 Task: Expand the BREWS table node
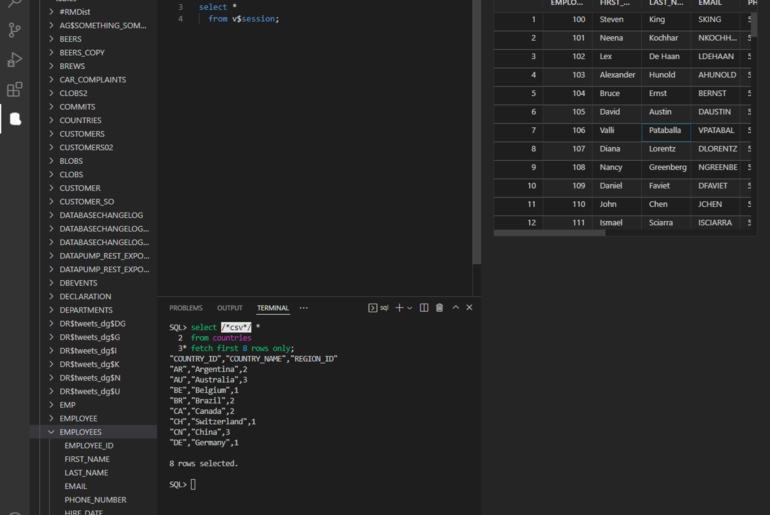tap(52, 66)
